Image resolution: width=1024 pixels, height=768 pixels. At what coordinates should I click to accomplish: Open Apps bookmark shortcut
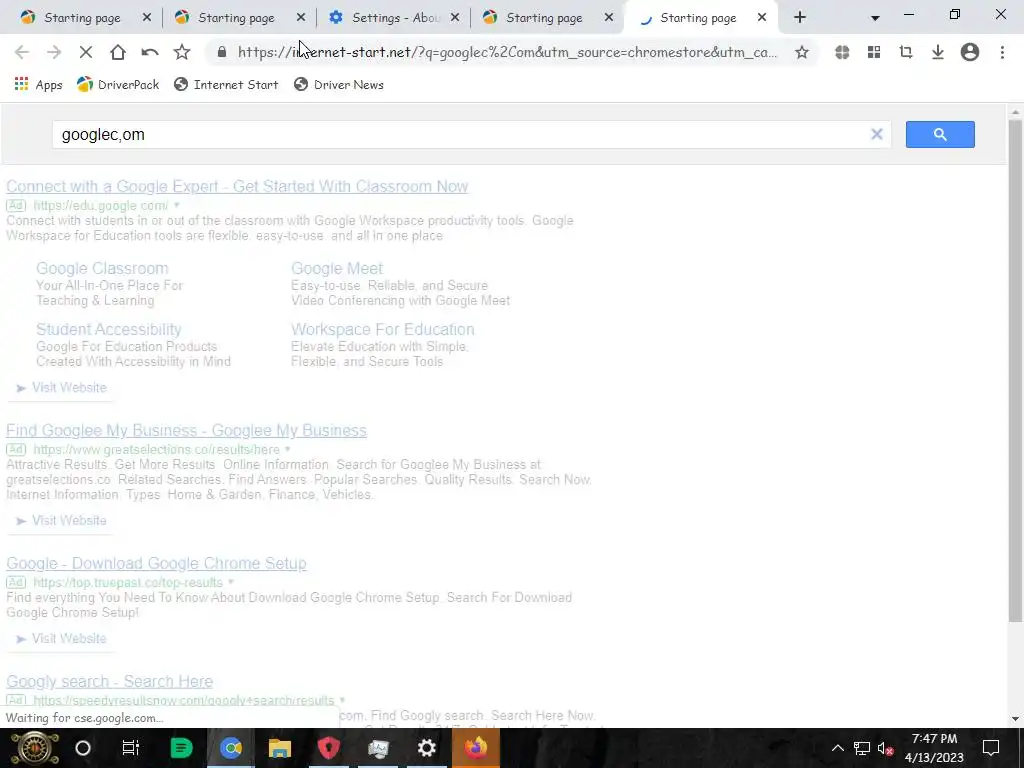[x=39, y=84]
